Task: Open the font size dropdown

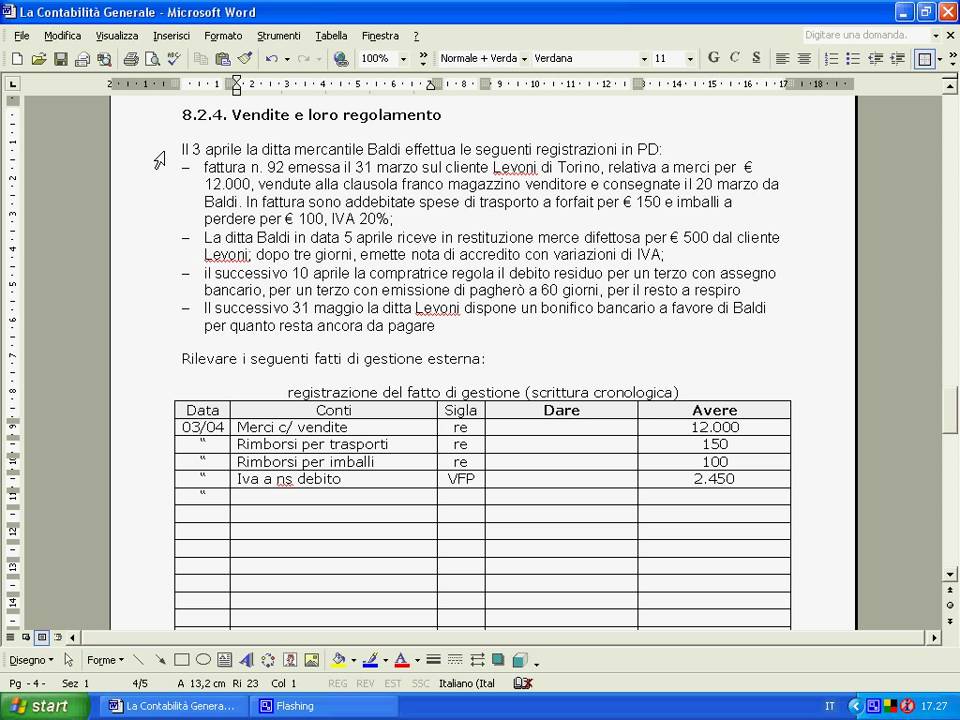Action: (x=690, y=59)
